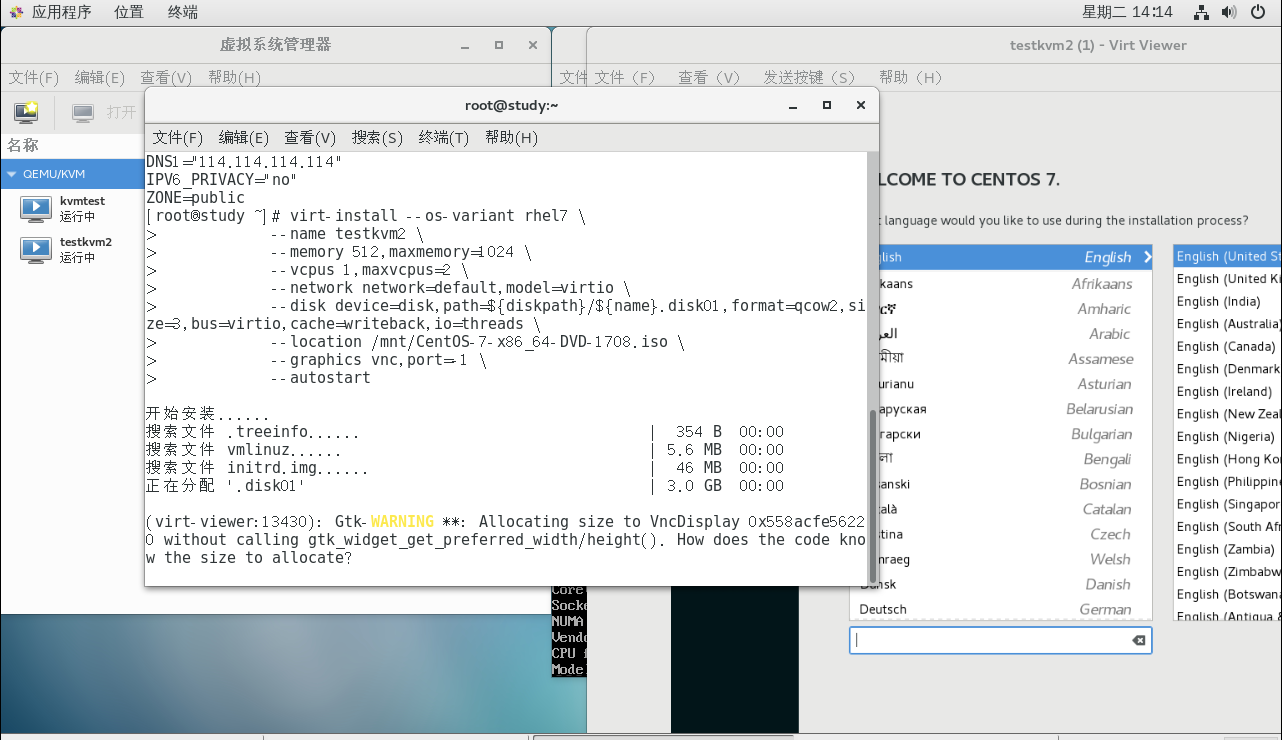1282x740 pixels.
Task: Select Czech in the language list
Action: tap(1000, 534)
